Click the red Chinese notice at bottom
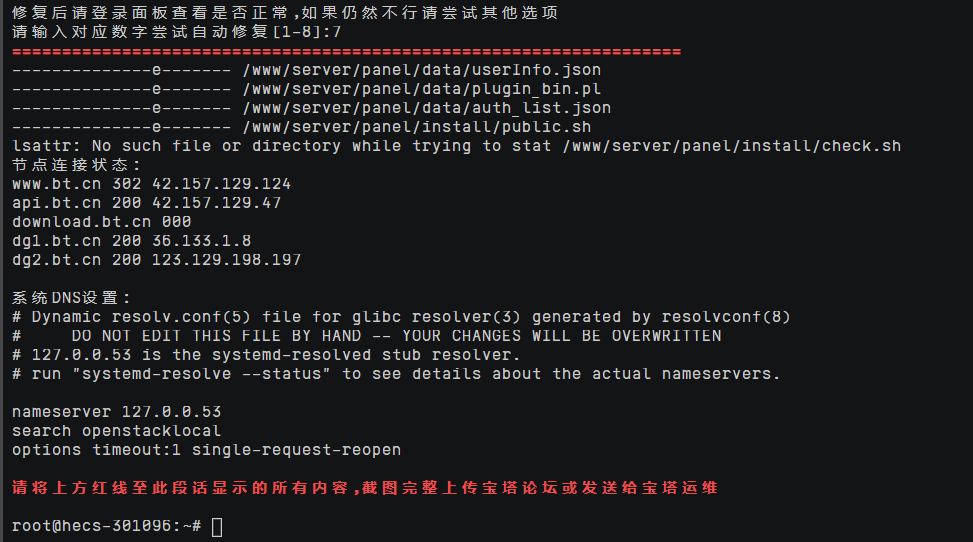Viewport: 973px width, 542px height. point(365,487)
